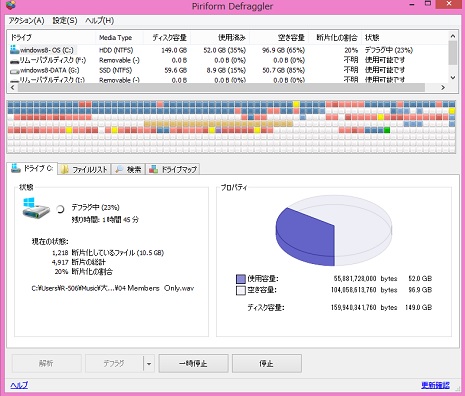The width and height of the screenshot is (465, 396).
Task: Sort by the 断片化の割合 column header
Action: click(335, 37)
